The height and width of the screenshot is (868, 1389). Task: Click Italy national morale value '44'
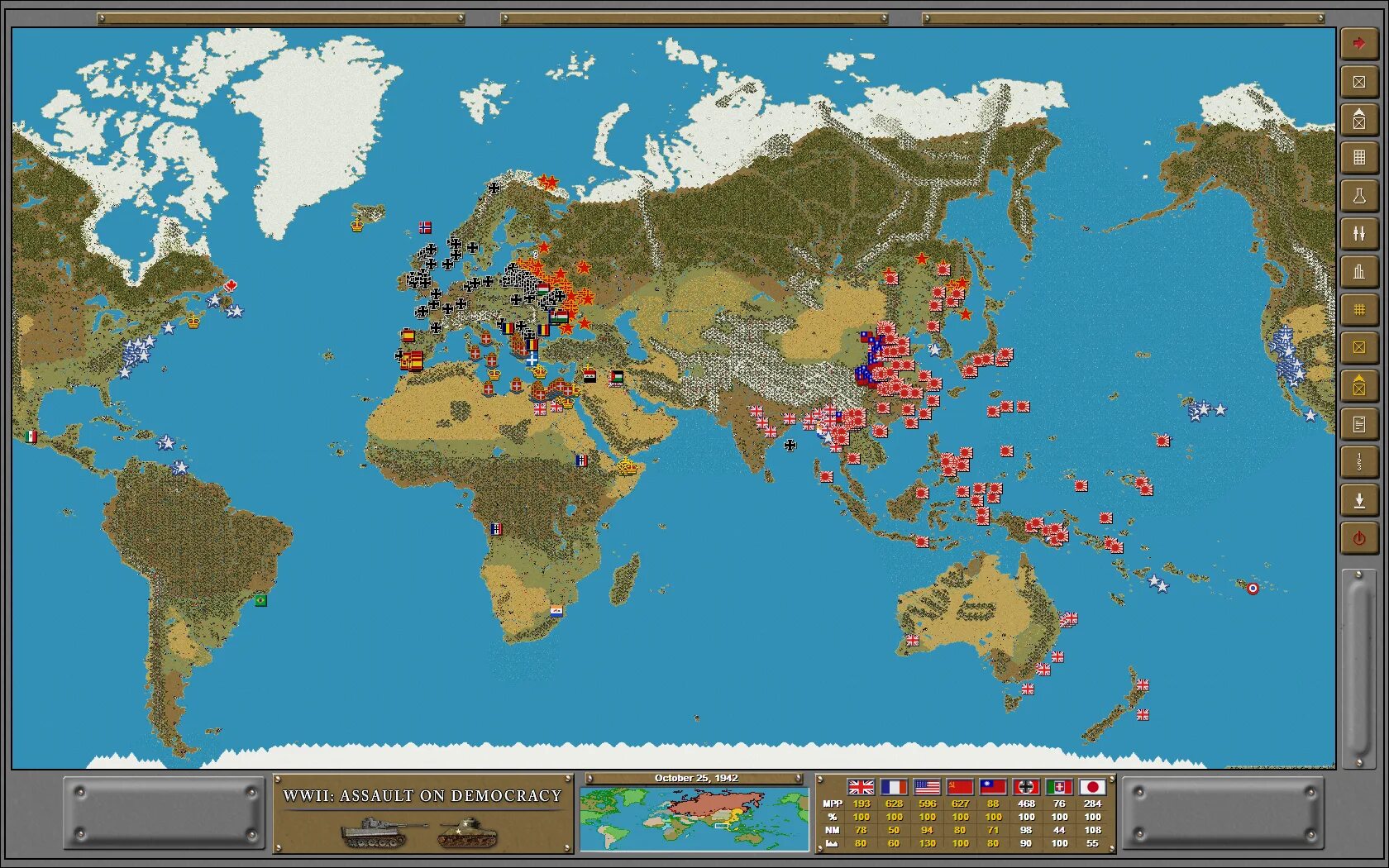coord(1059,830)
